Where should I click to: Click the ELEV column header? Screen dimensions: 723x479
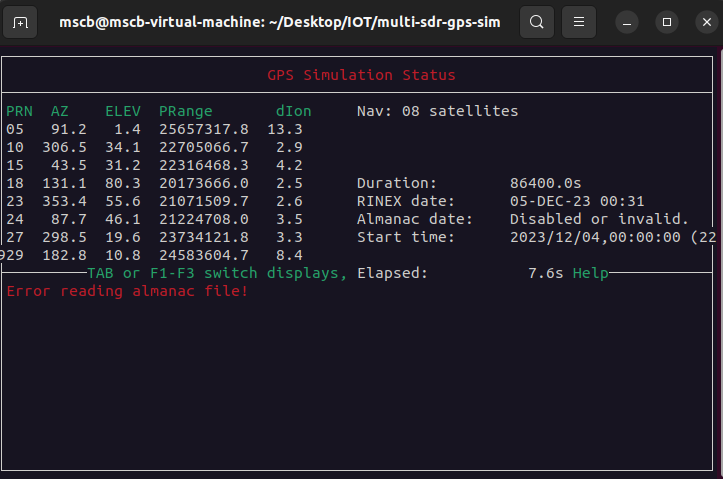pyautogui.click(x=123, y=111)
